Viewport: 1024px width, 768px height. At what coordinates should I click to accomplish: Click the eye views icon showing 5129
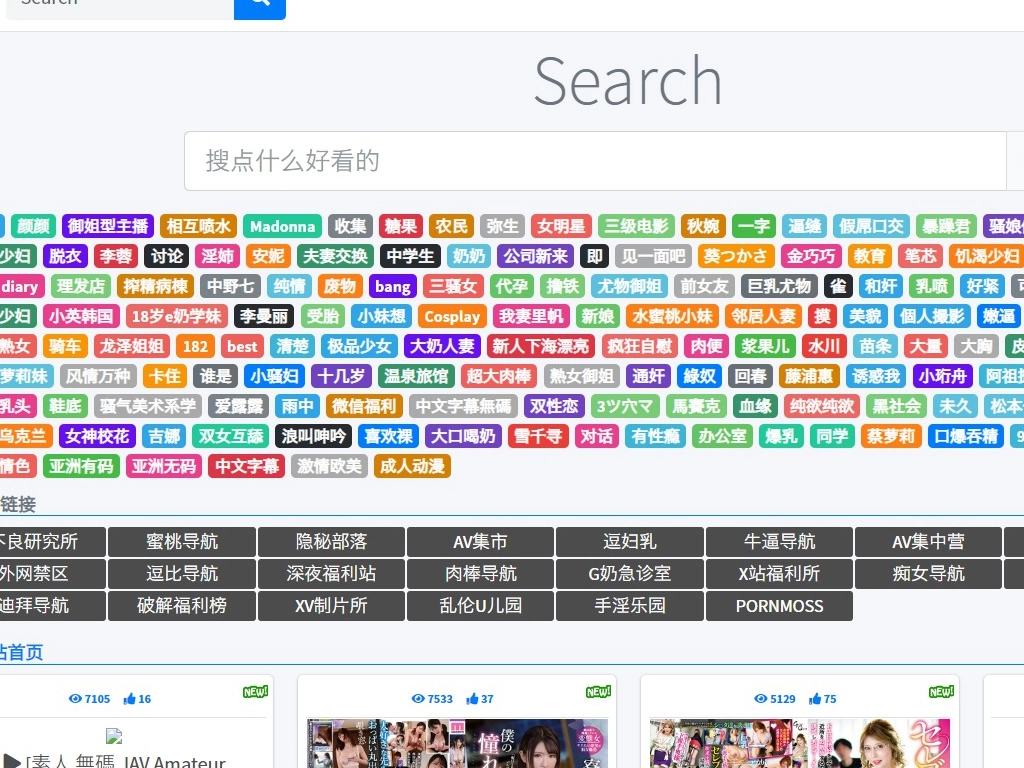(x=761, y=699)
